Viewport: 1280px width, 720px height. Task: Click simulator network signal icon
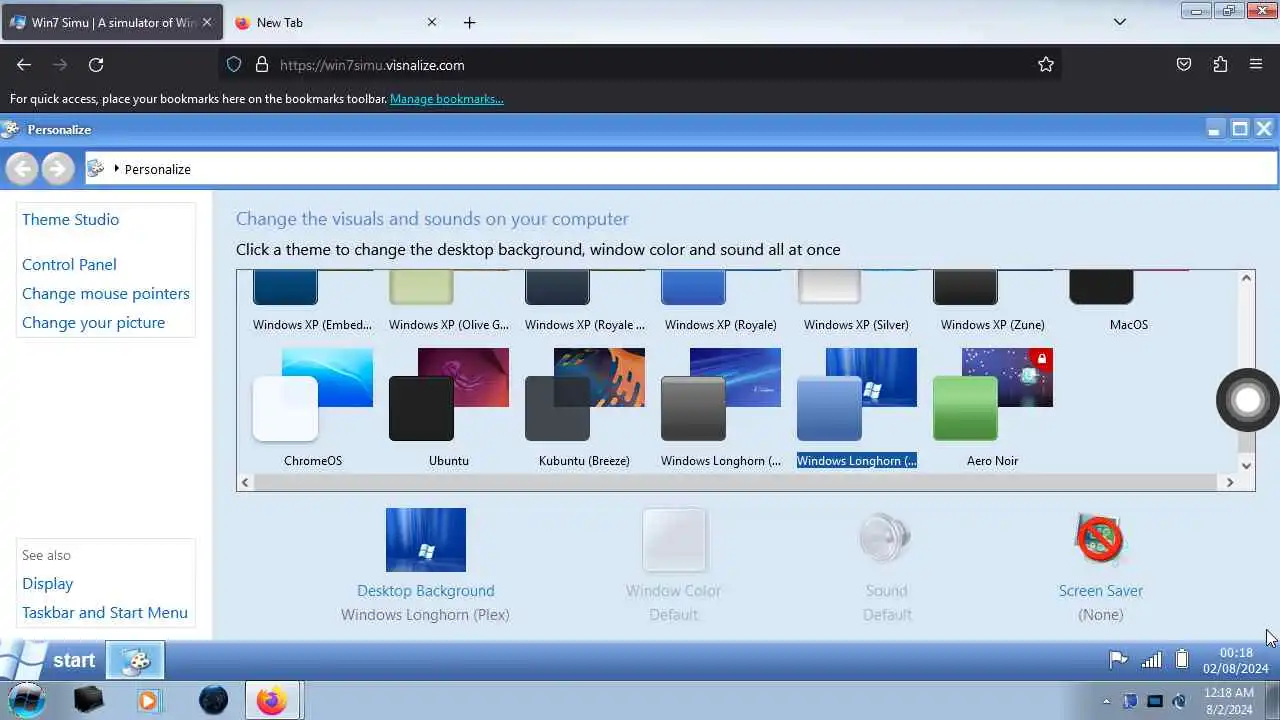(1152, 660)
